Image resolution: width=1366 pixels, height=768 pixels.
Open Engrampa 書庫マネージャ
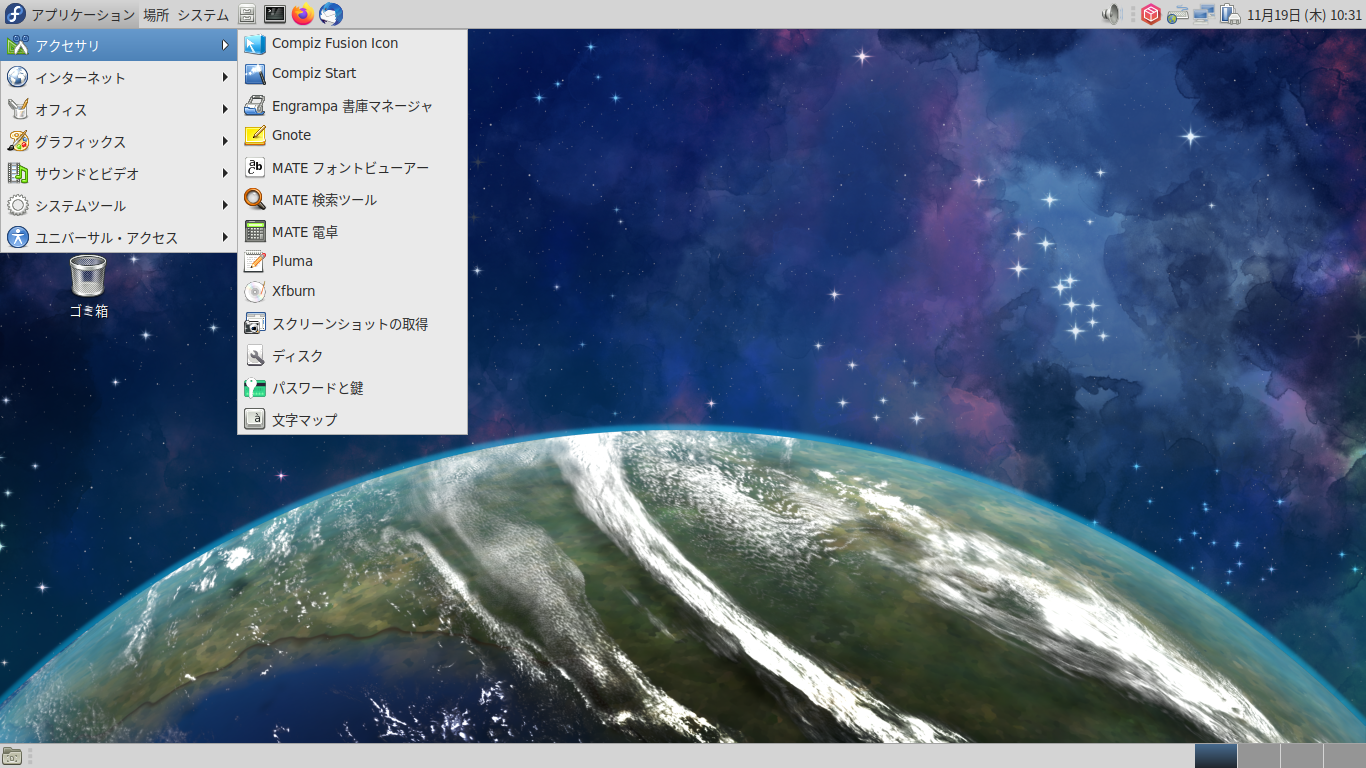(x=352, y=106)
